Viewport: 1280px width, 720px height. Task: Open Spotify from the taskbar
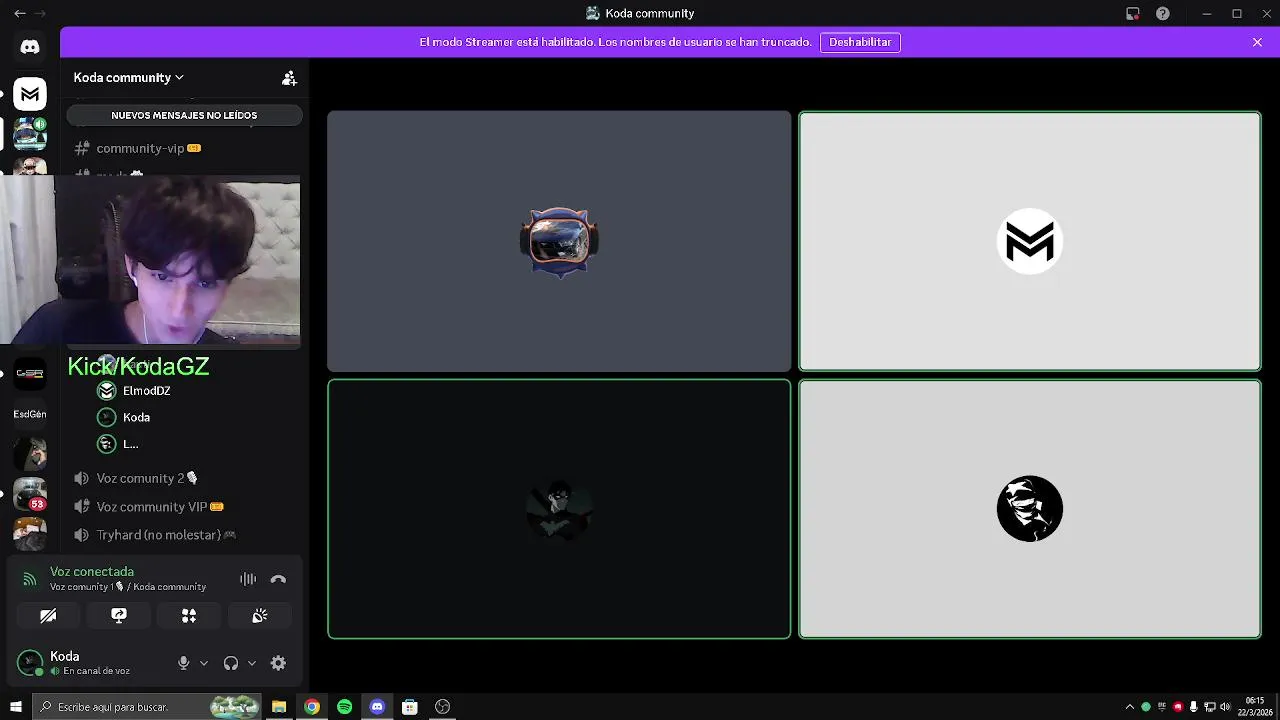pyautogui.click(x=344, y=707)
